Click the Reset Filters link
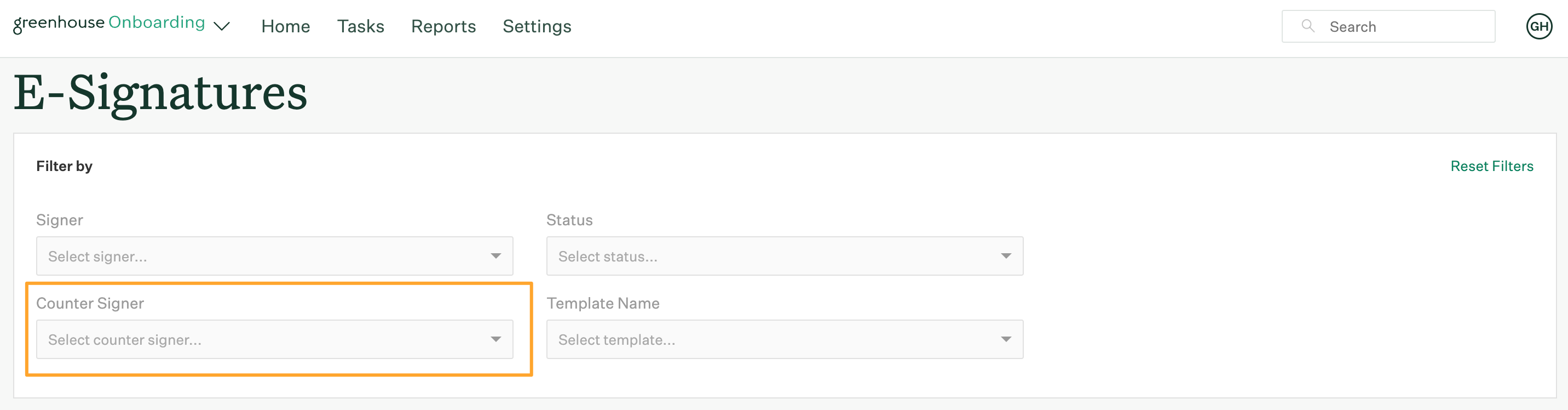Image resolution: width=1568 pixels, height=410 pixels. coord(1491,166)
